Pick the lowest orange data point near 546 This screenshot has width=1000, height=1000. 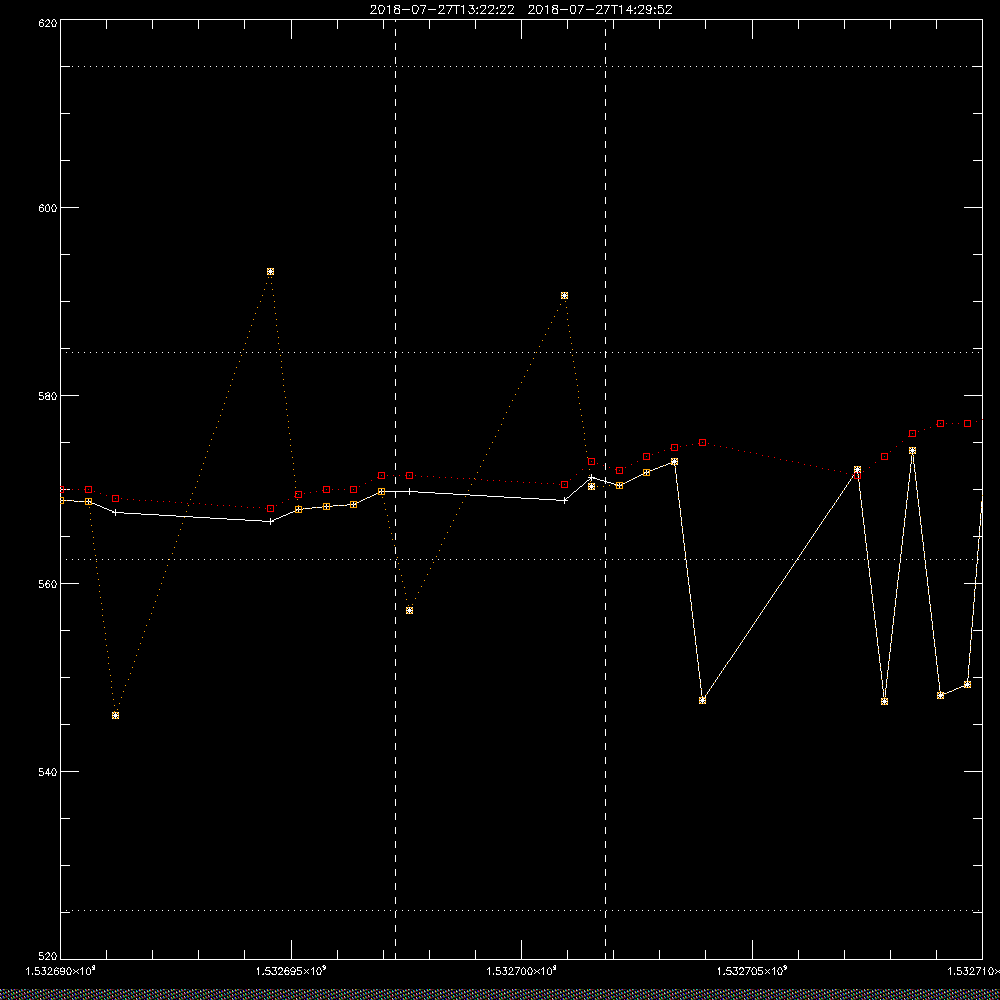click(x=115, y=716)
